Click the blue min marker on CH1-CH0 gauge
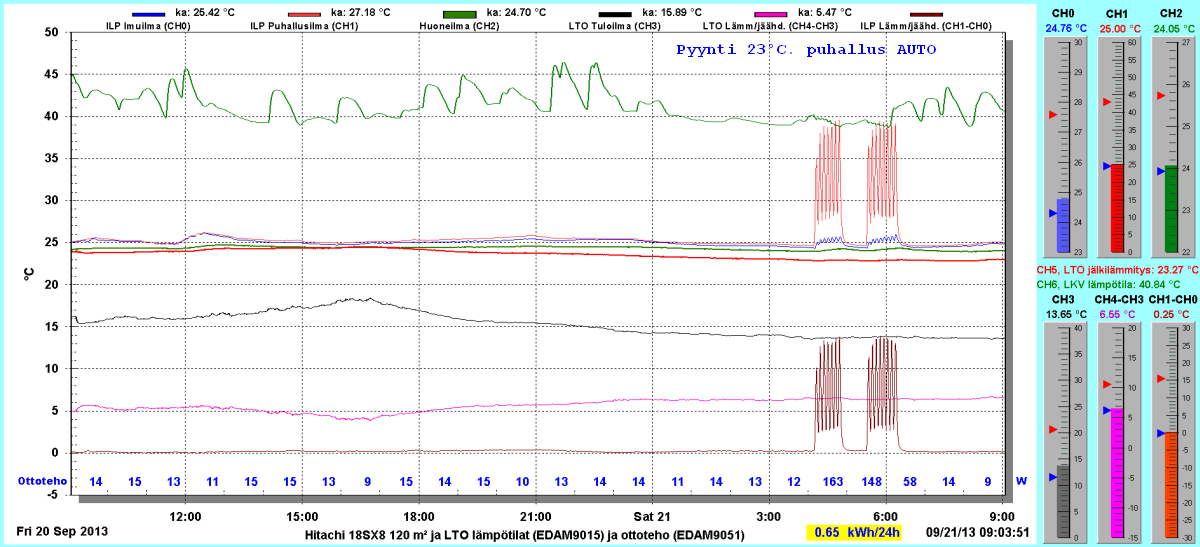 tap(1160, 433)
